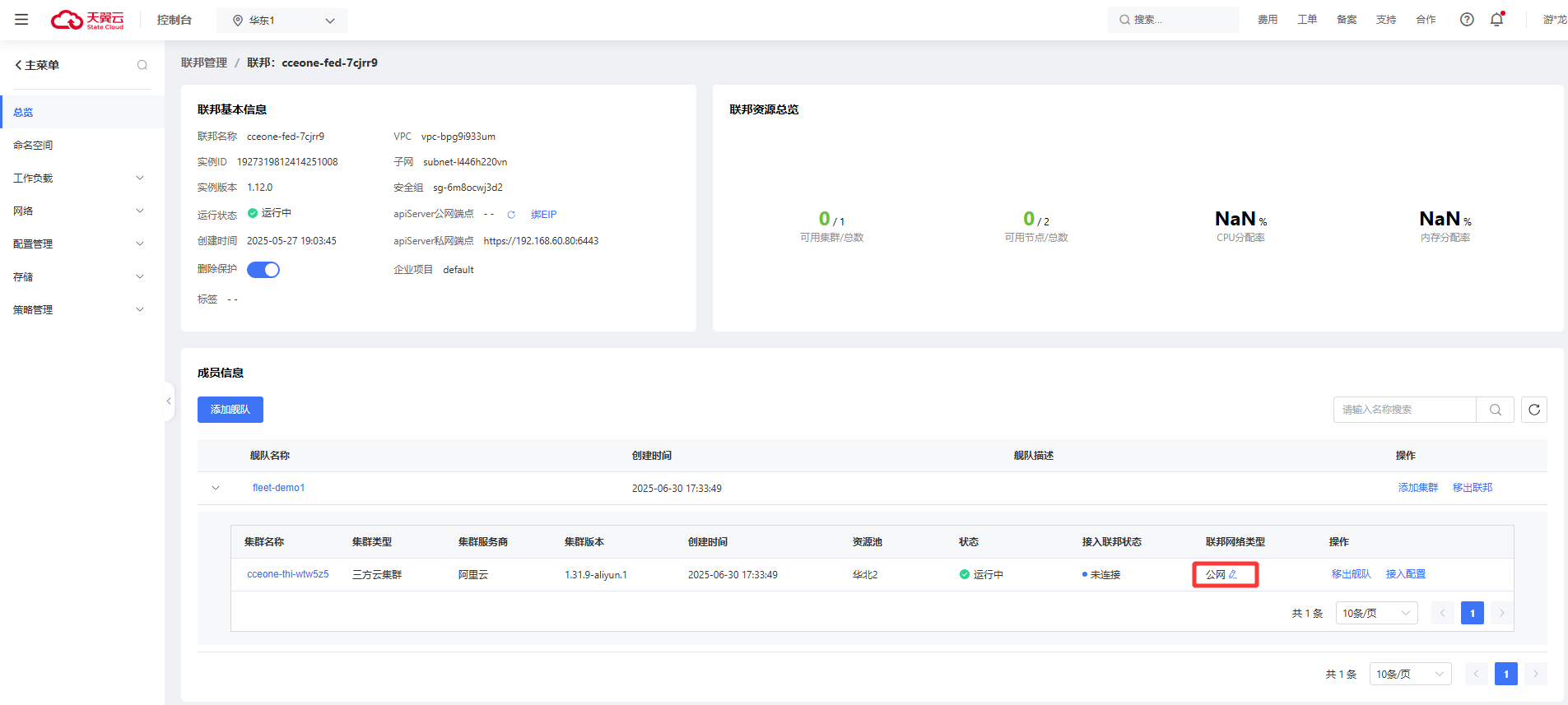Expand the 存储 sidebar menu
1568x705 pixels.
pyautogui.click(x=82, y=276)
